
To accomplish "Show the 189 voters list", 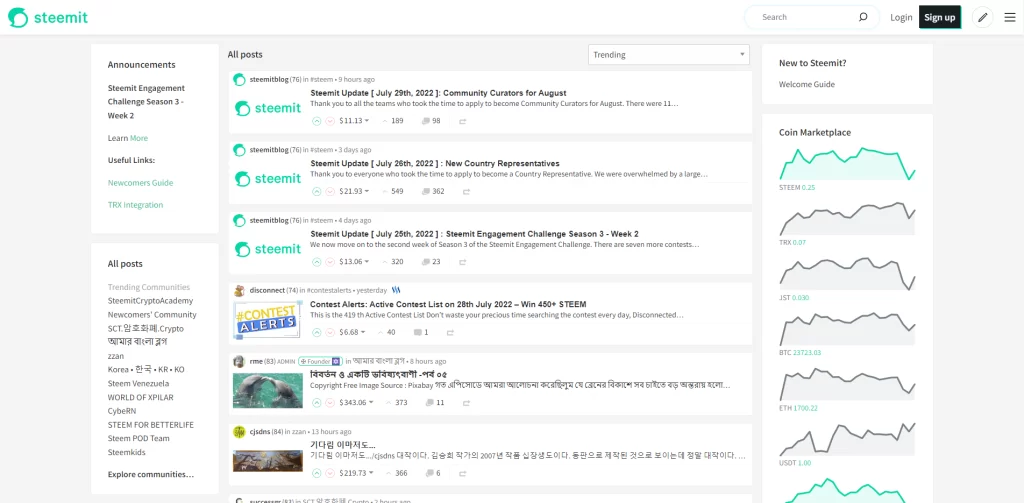I will 392,121.
